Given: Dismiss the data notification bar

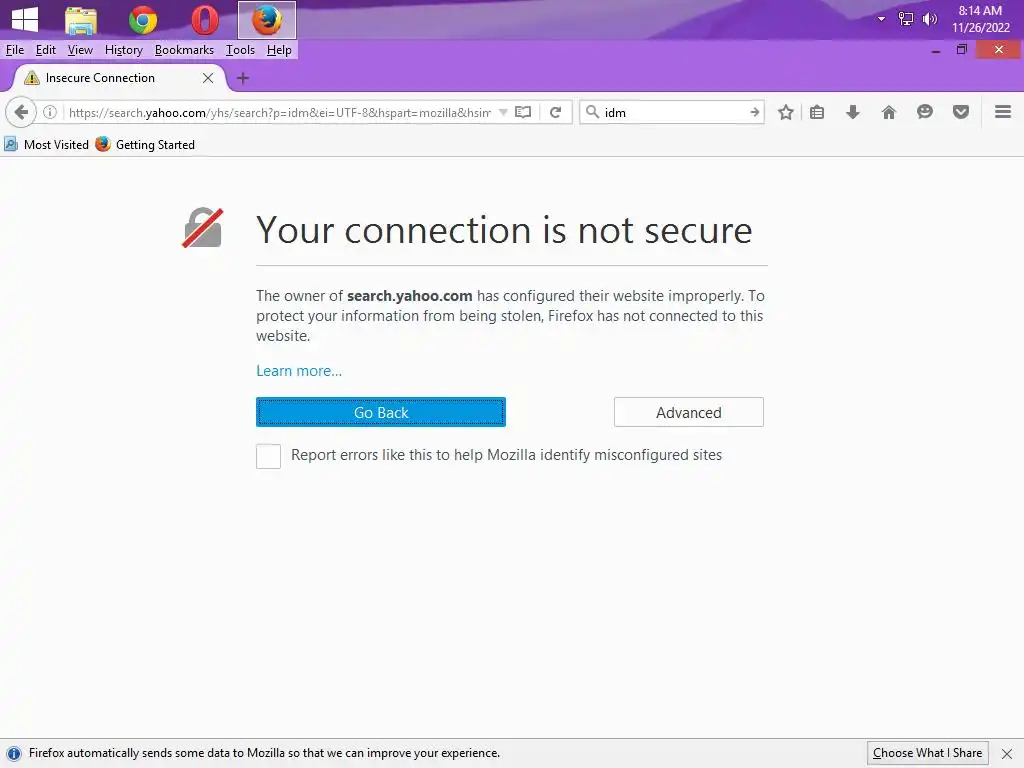Looking at the screenshot, I should coord(1007,754).
